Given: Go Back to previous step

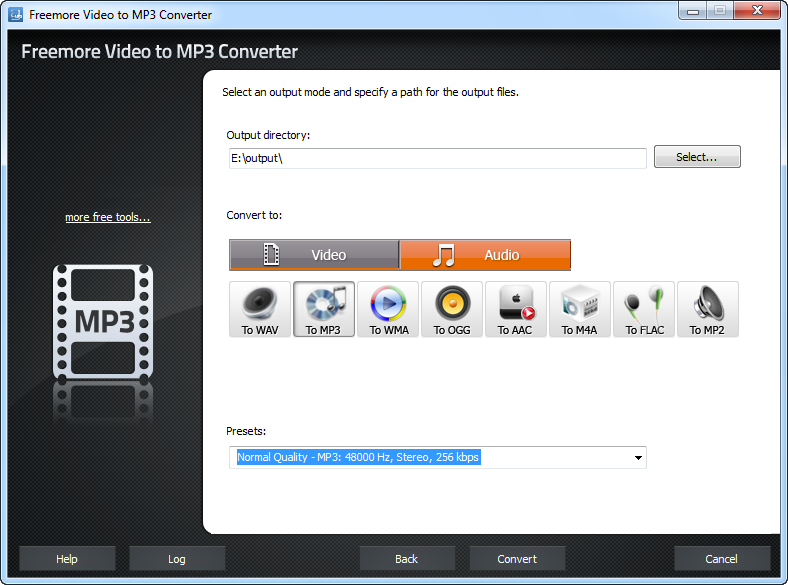Looking at the screenshot, I should 407,559.
